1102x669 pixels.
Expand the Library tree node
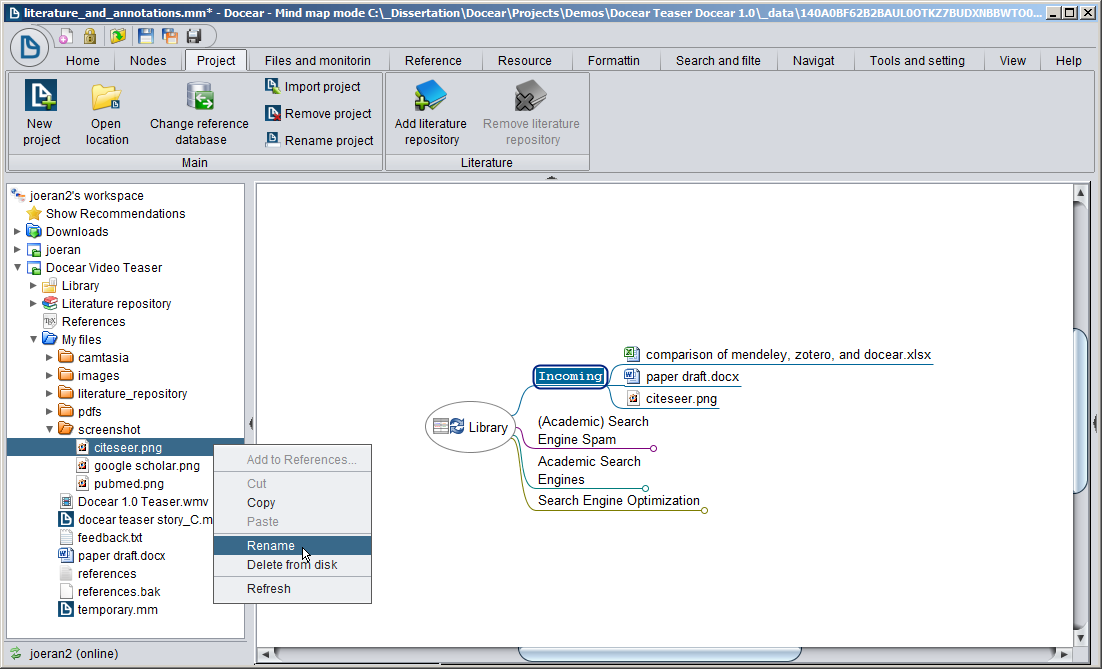tap(33, 285)
